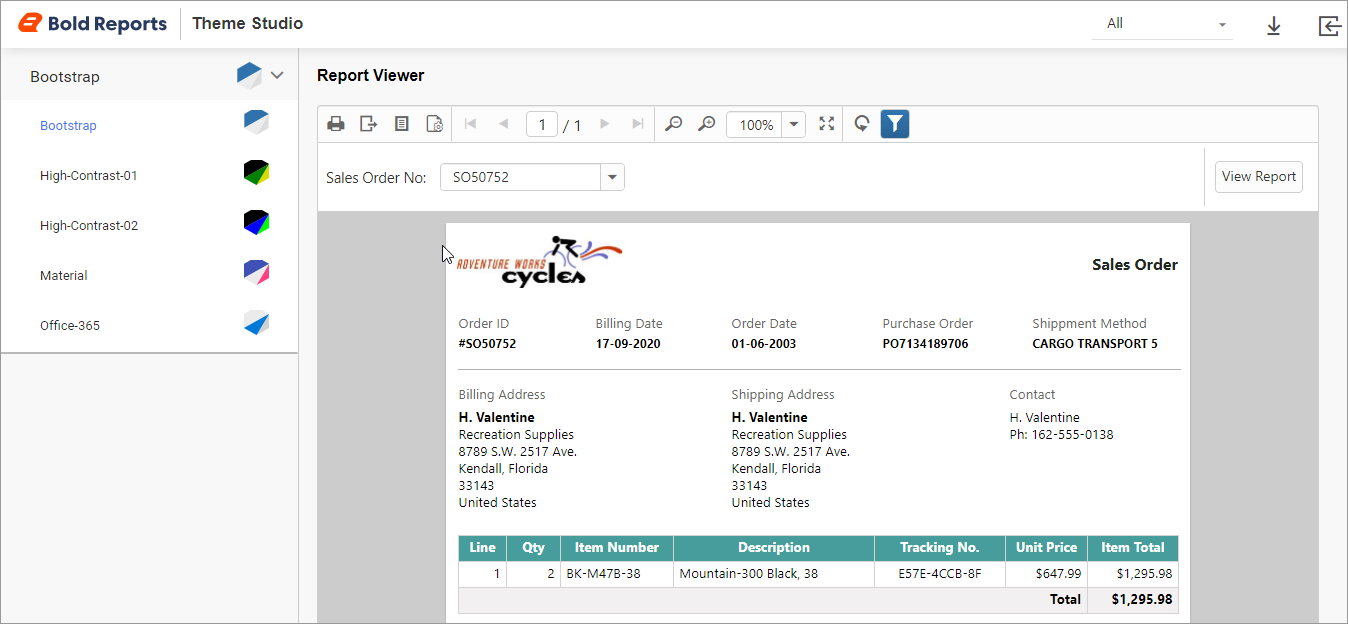Click the E57E-4CCB-8F tracking cell
Viewport: 1348px width, 624px height.
coord(940,574)
